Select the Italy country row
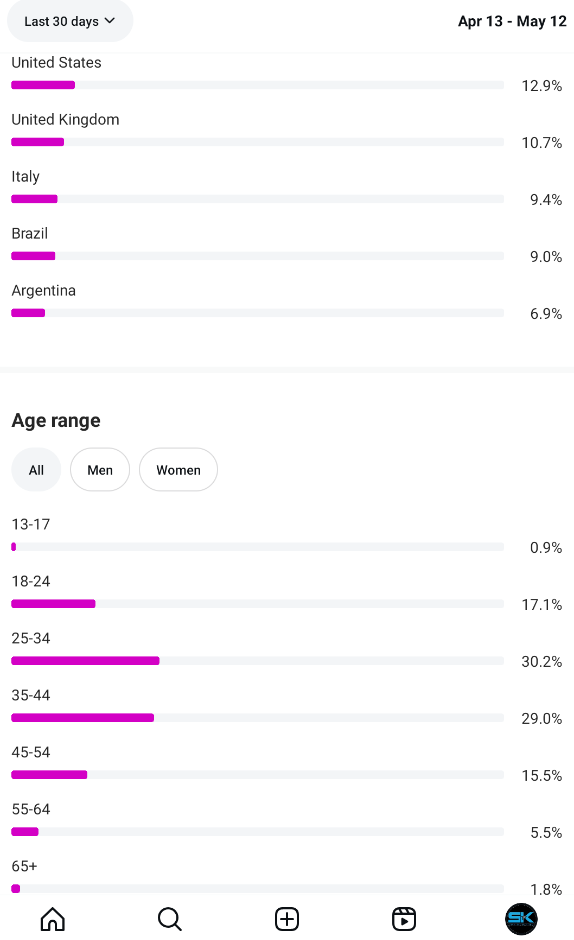The height and width of the screenshot is (940, 574). [287, 188]
